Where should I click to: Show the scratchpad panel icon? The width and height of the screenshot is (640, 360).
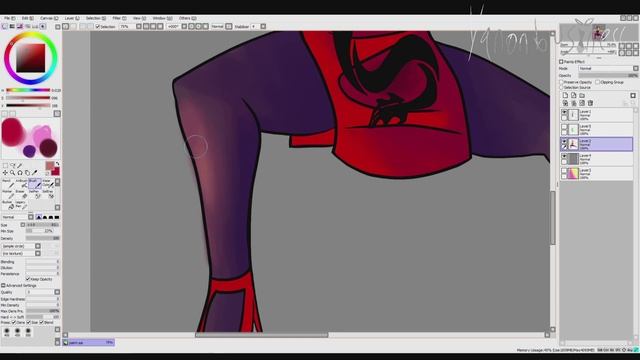[x=43, y=27]
